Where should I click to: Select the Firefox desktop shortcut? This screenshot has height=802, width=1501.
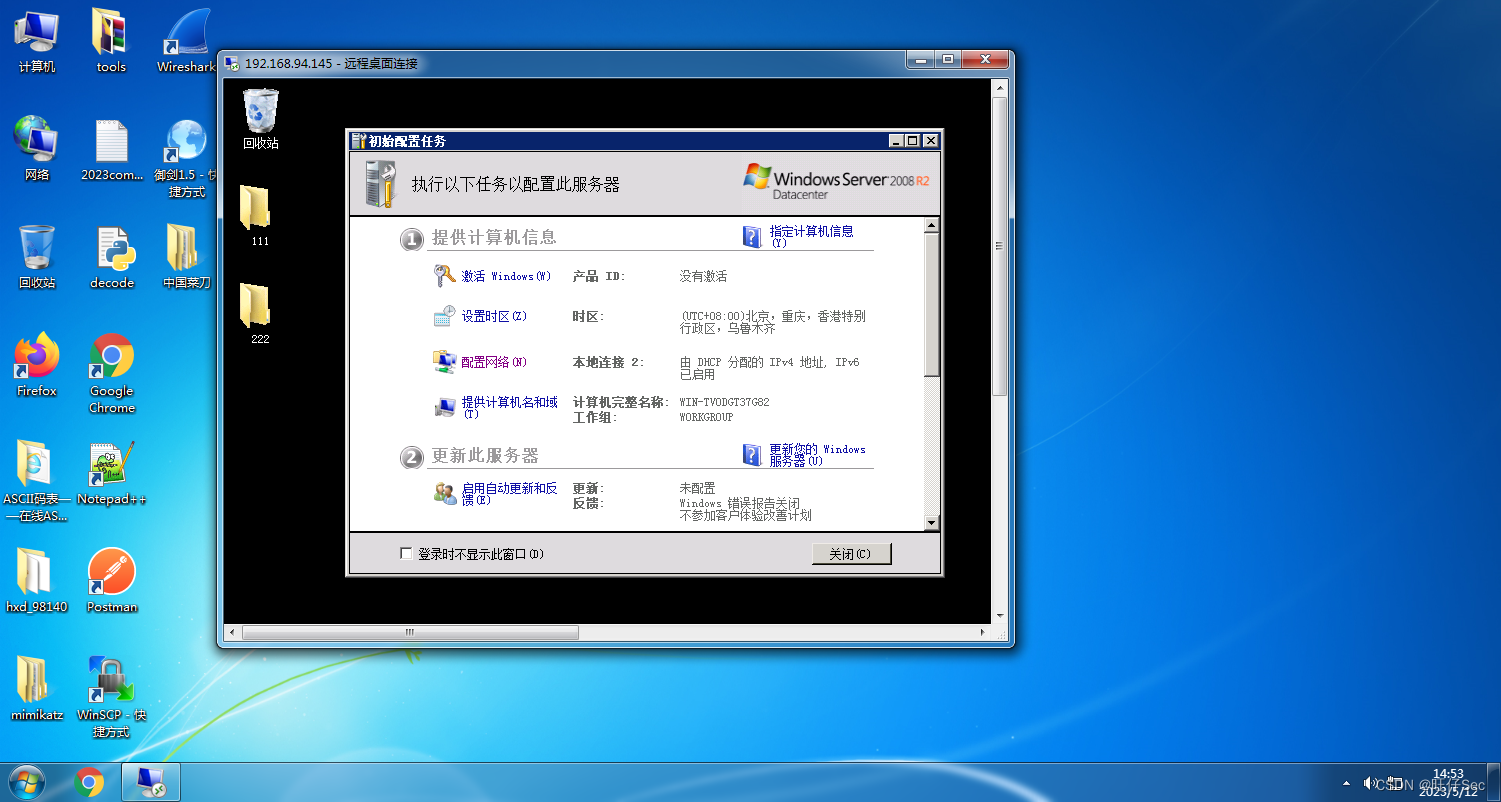click(37, 364)
